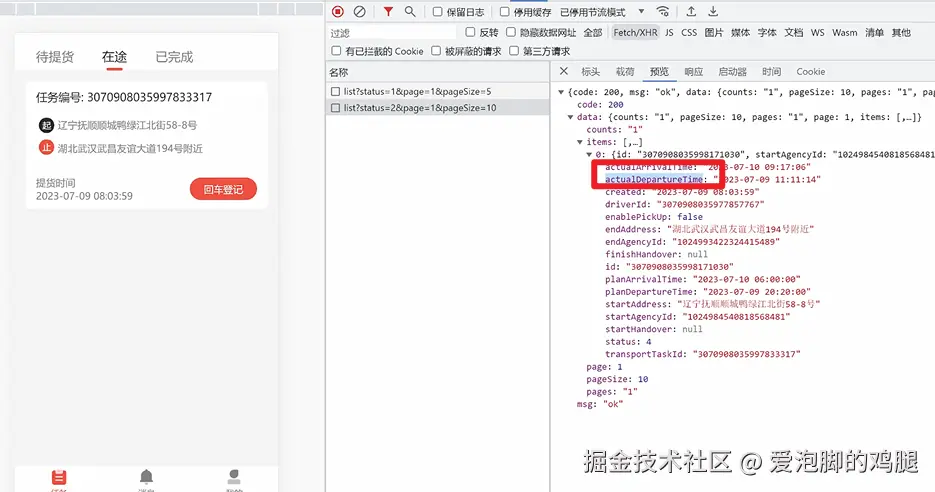Enable 保留日志 checkbox
This screenshot has height=492, width=935.
pyautogui.click(x=437, y=12)
